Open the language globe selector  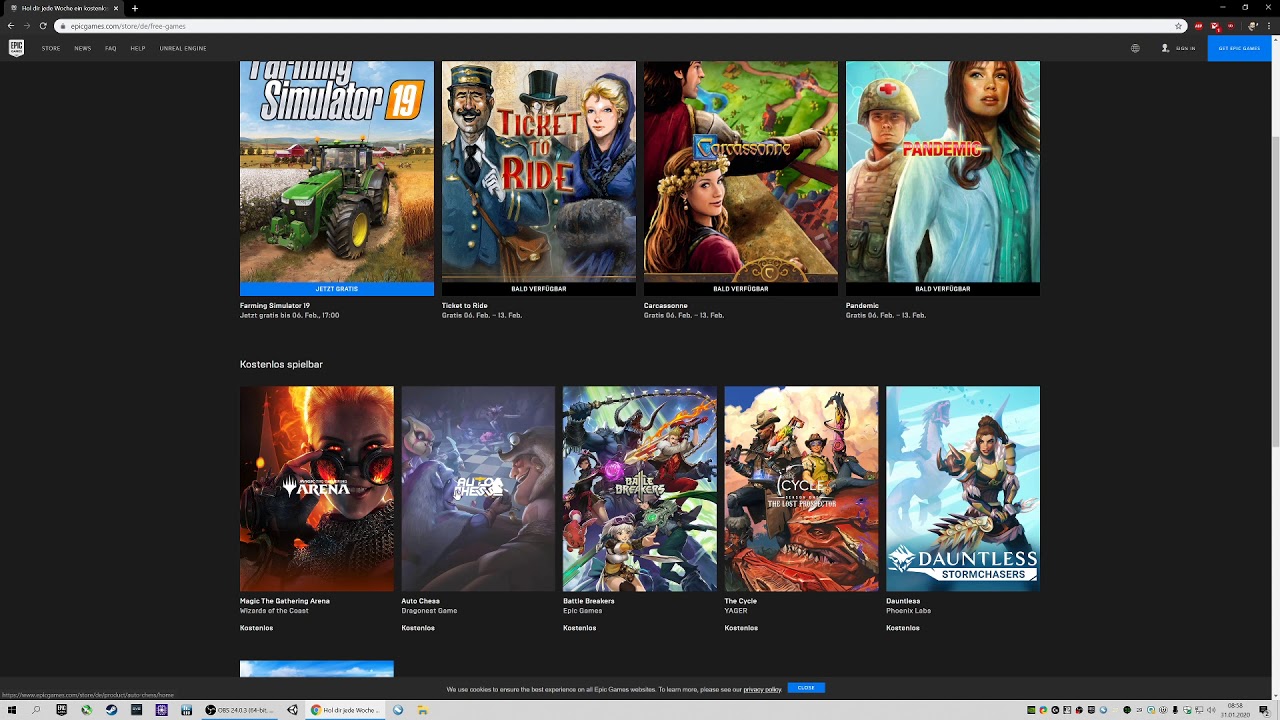coord(1135,48)
